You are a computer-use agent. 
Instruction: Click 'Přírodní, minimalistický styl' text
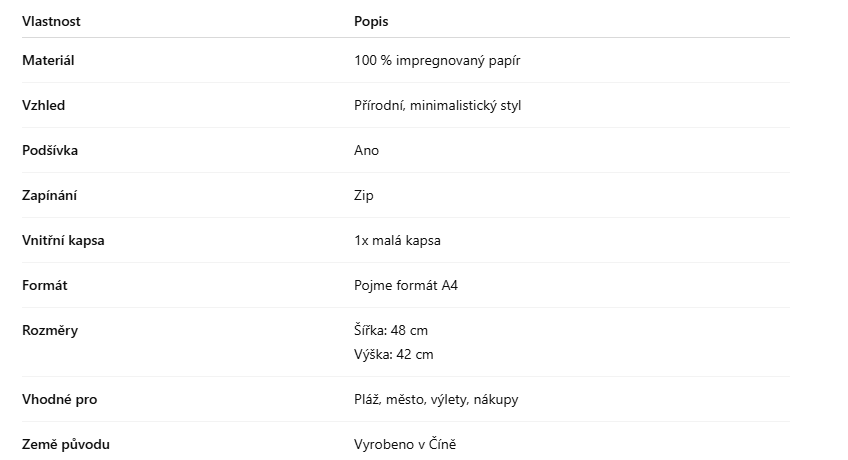coord(438,105)
